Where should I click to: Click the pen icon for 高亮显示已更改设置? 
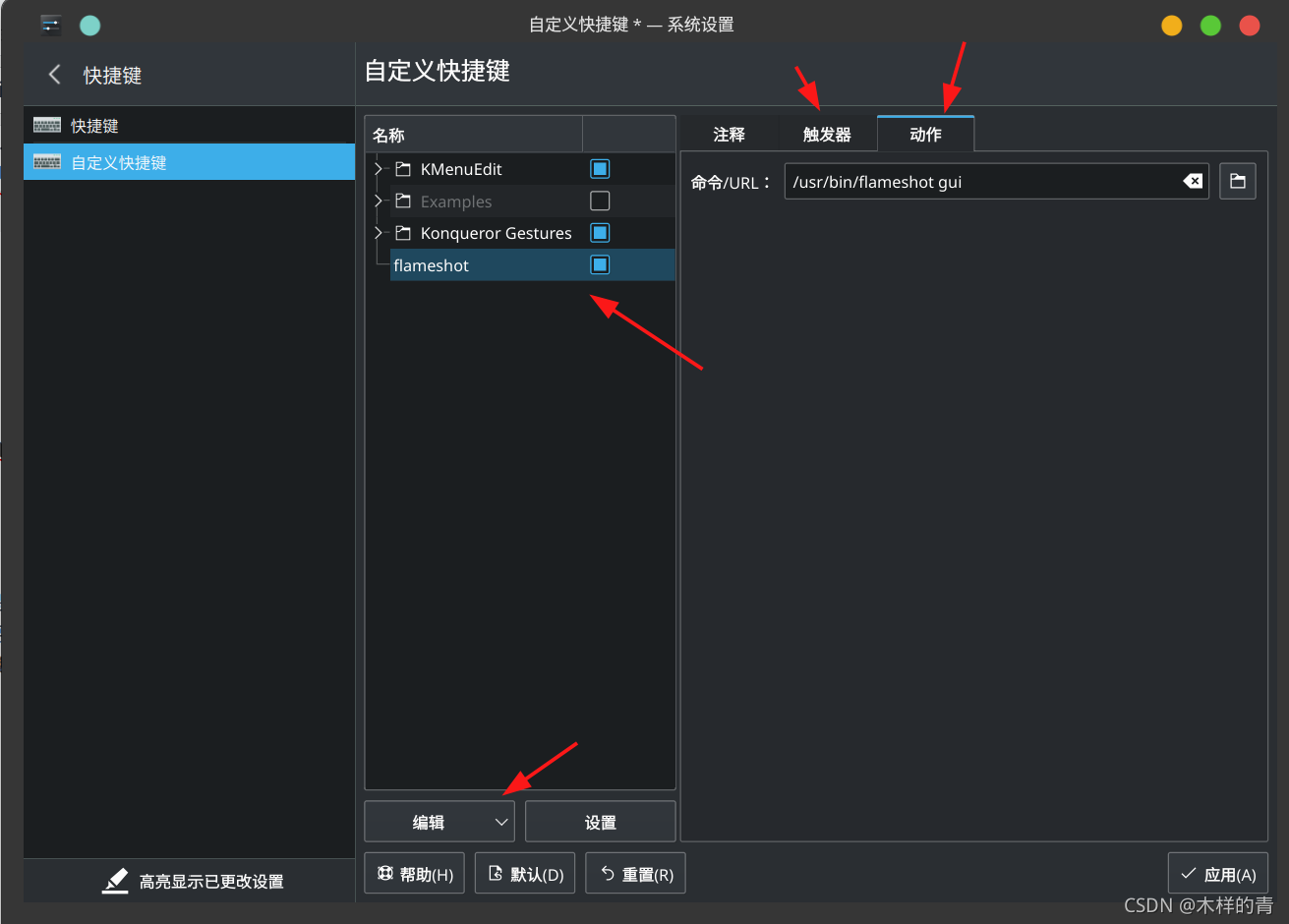tap(115, 881)
